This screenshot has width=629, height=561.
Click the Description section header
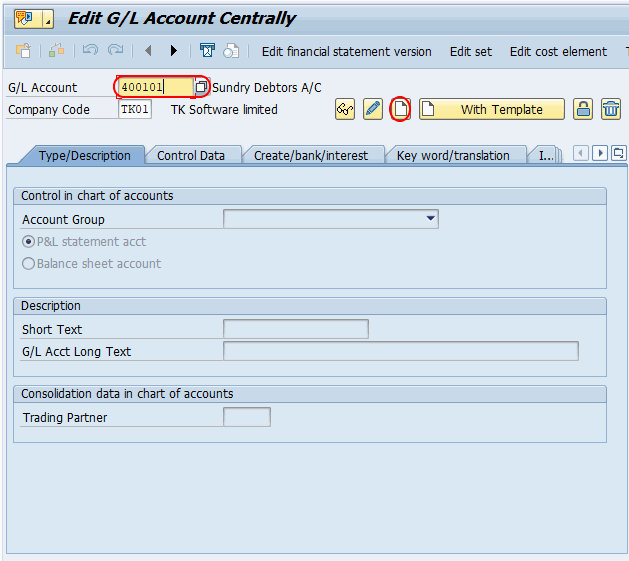pyautogui.click(x=51, y=306)
